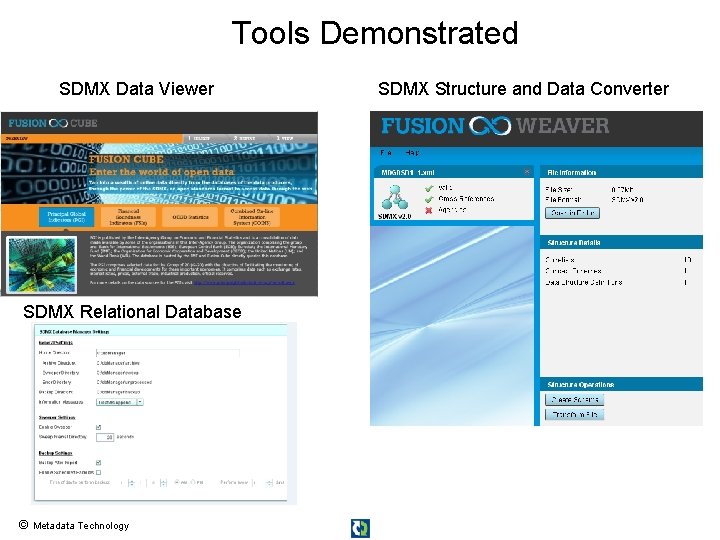This screenshot has height=540, width=720.
Task: Click the Fusion Weaver infinity logo
Action: 490,125
